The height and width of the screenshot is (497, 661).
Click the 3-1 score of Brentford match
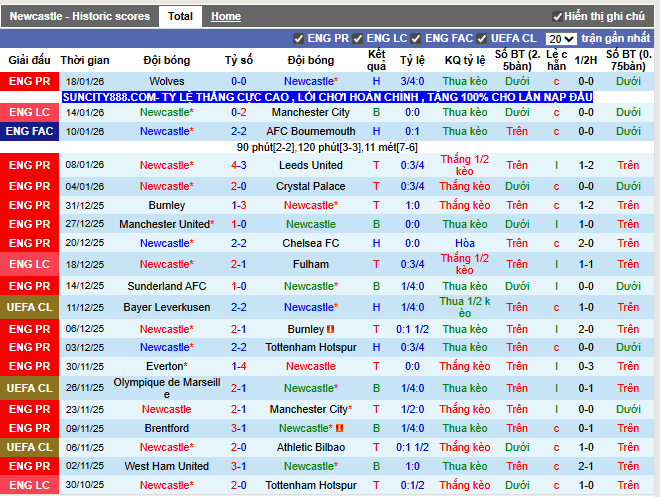(239, 428)
